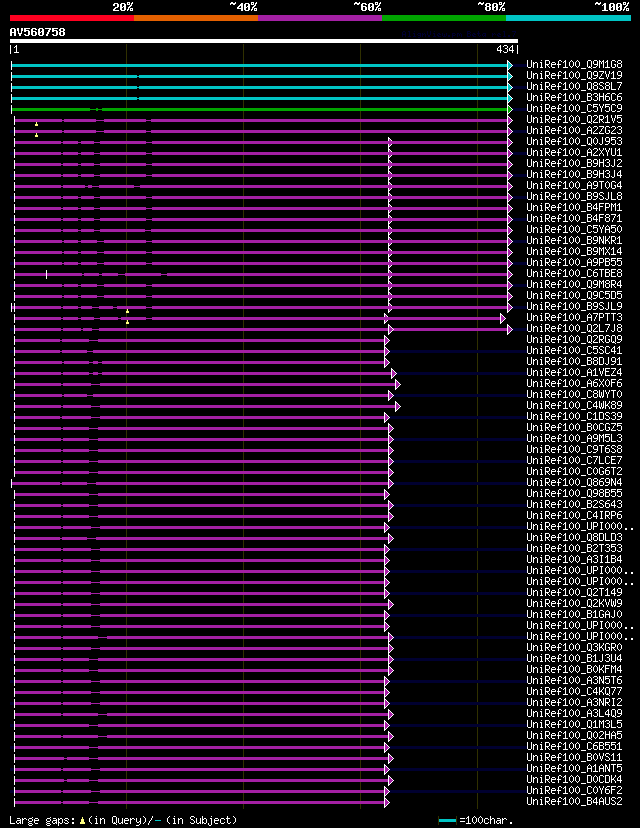Screen dimensions: 640x828
Task: Click the AV560758 query name
Action: click(x=37, y=32)
